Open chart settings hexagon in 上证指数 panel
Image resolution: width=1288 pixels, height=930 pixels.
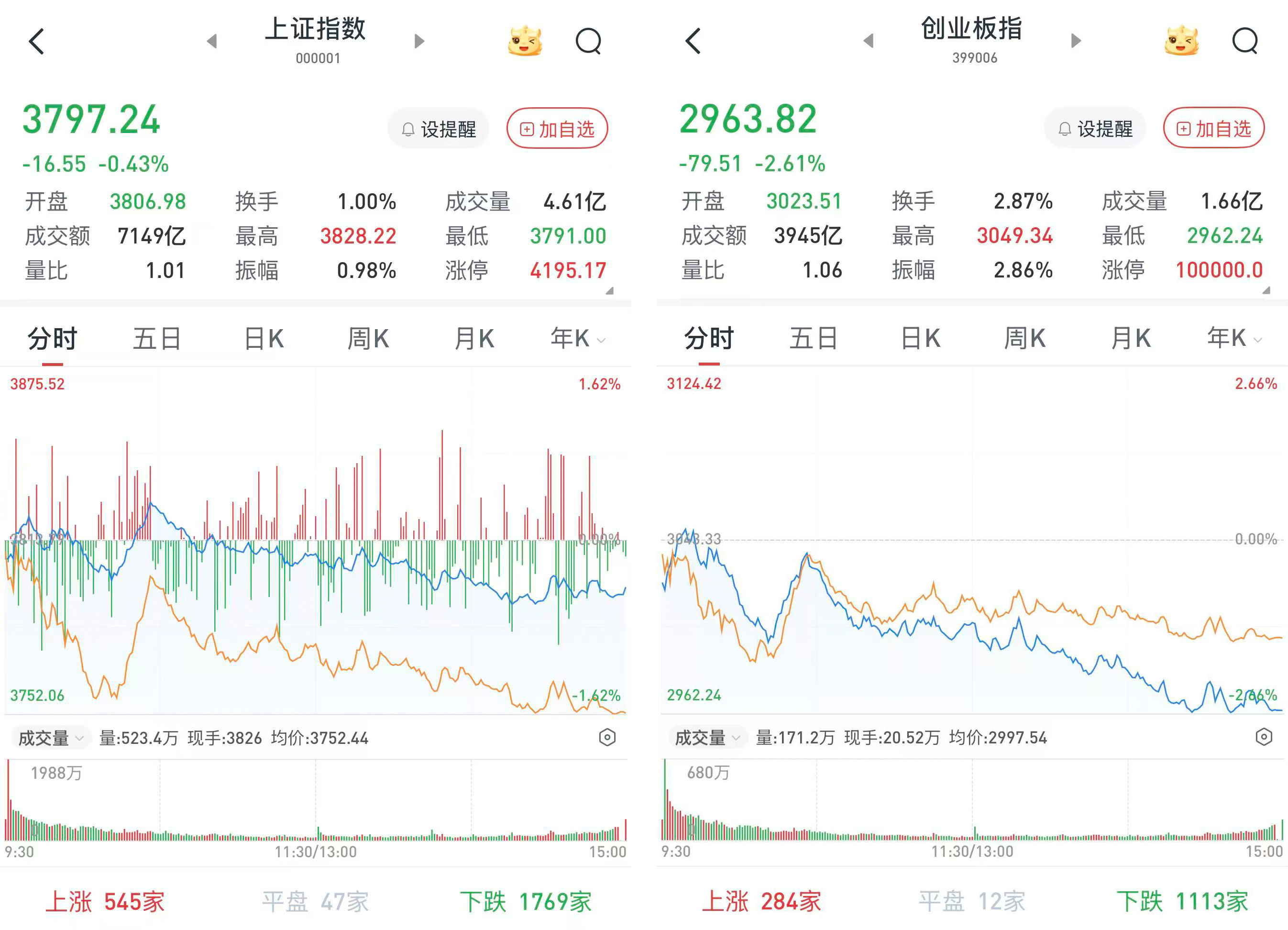(x=607, y=737)
